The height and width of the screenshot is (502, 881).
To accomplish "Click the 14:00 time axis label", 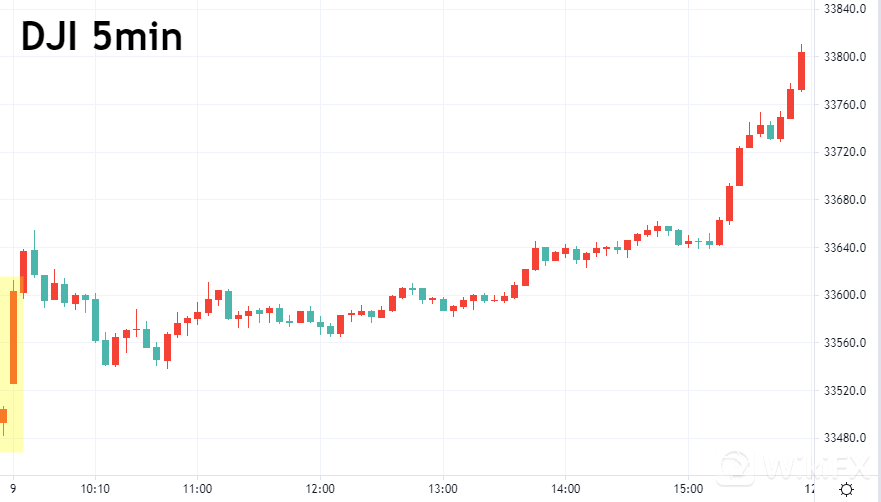I will coord(566,489).
